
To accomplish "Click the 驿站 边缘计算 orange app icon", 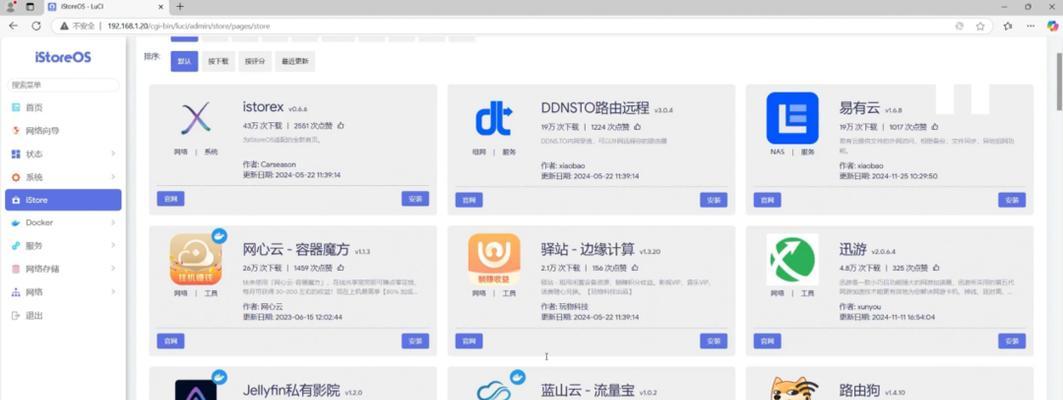I will click(x=494, y=259).
